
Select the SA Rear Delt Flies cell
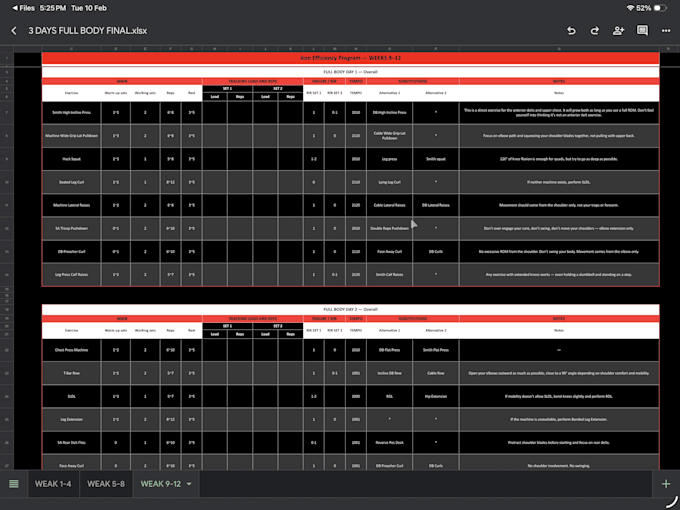tap(72, 443)
